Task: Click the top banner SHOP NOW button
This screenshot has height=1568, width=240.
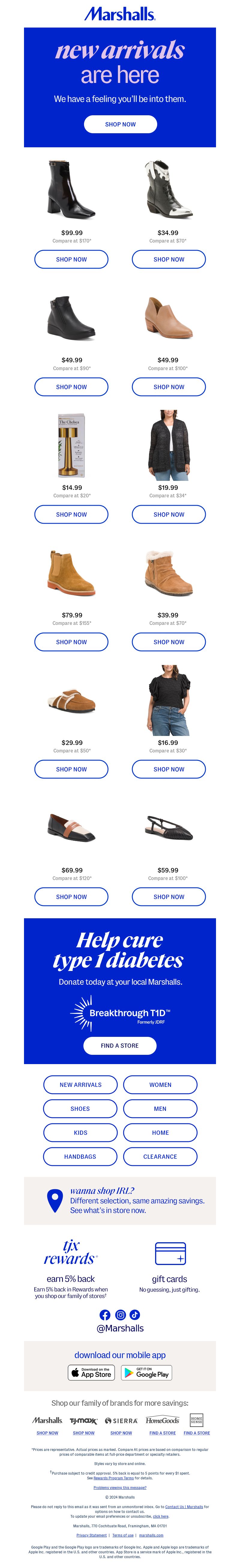Action: pyautogui.click(x=120, y=124)
